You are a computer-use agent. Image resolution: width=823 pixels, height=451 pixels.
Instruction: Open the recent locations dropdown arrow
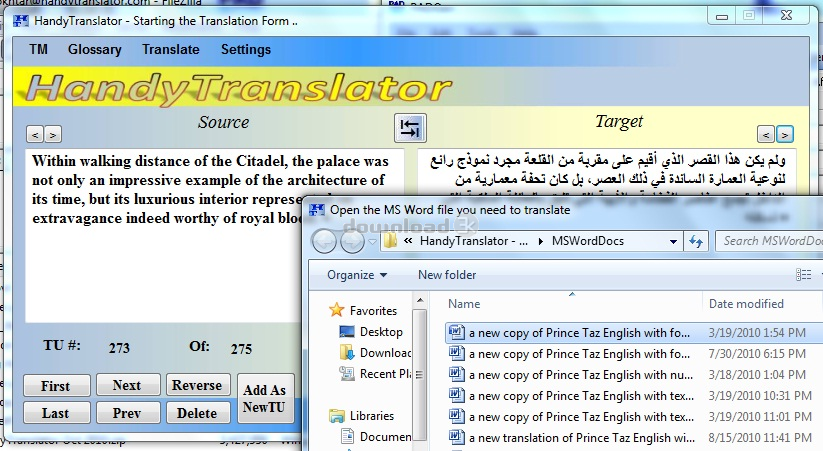click(372, 242)
